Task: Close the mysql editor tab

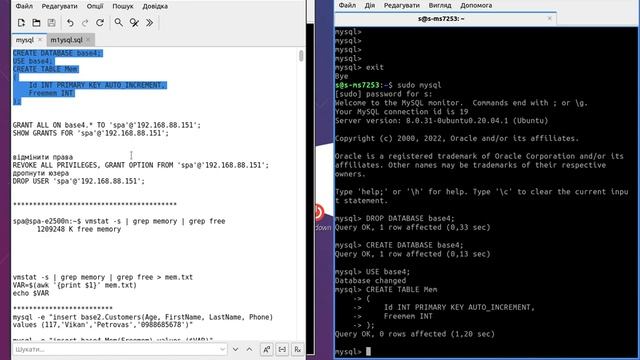Action: (40, 40)
